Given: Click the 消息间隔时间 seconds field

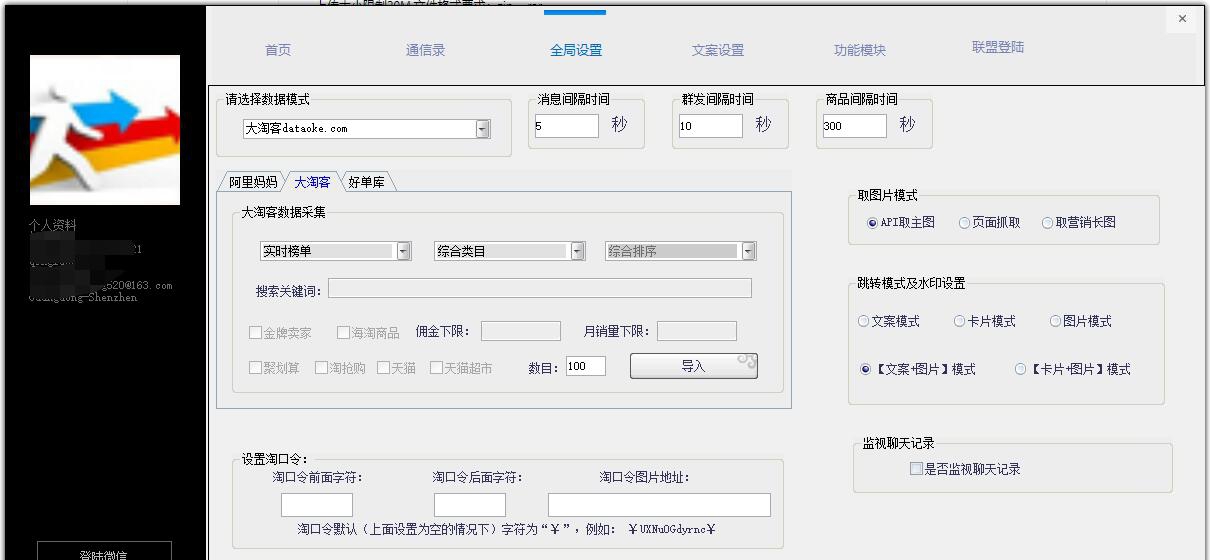Looking at the screenshot, I should coord(566,126).
